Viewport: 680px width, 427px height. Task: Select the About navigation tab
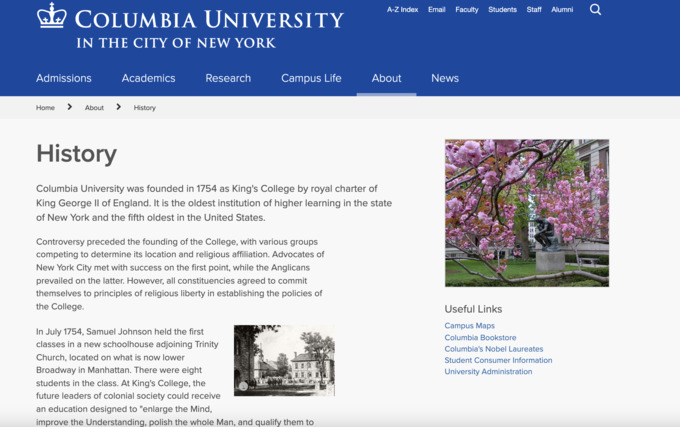[x=386, y=78]
